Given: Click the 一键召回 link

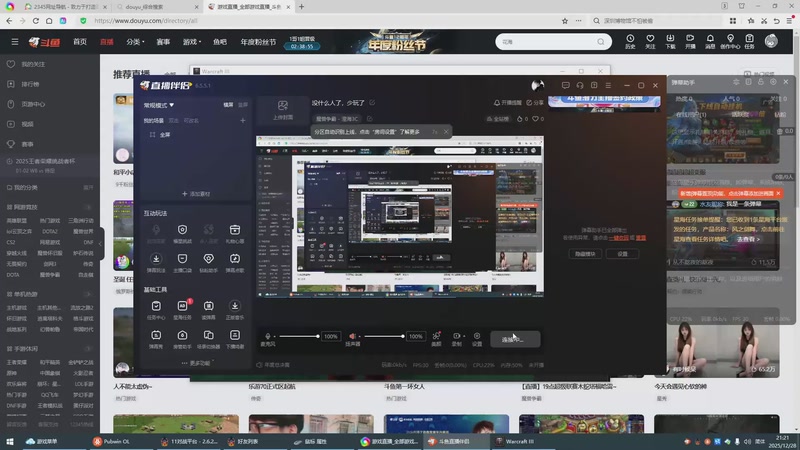Looking at the screenshot, I should 618,238.
